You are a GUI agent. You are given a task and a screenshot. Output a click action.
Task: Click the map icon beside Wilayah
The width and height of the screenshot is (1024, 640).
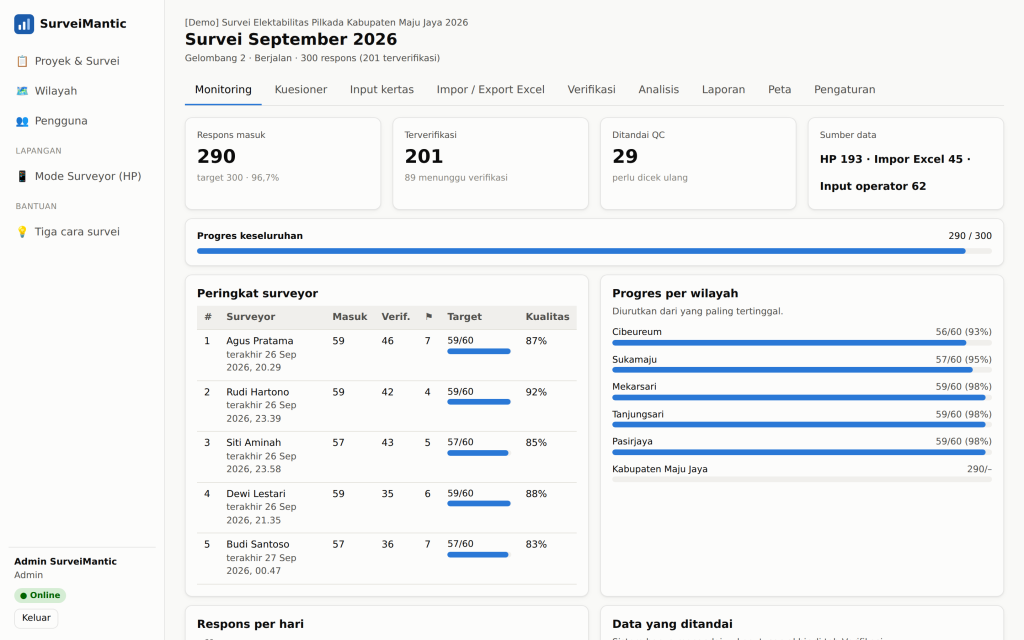[x=22, y=91]
